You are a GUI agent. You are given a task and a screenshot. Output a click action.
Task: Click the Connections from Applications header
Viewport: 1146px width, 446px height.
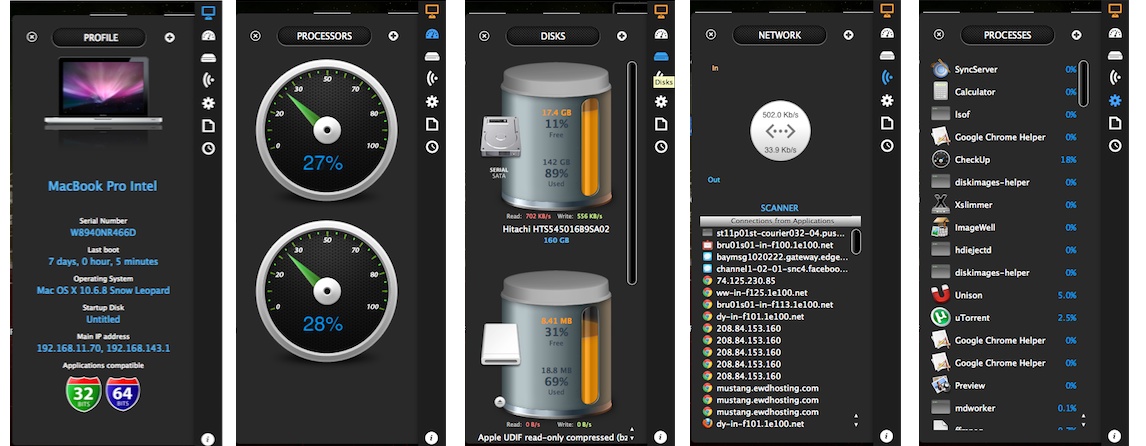coord(780,220)
